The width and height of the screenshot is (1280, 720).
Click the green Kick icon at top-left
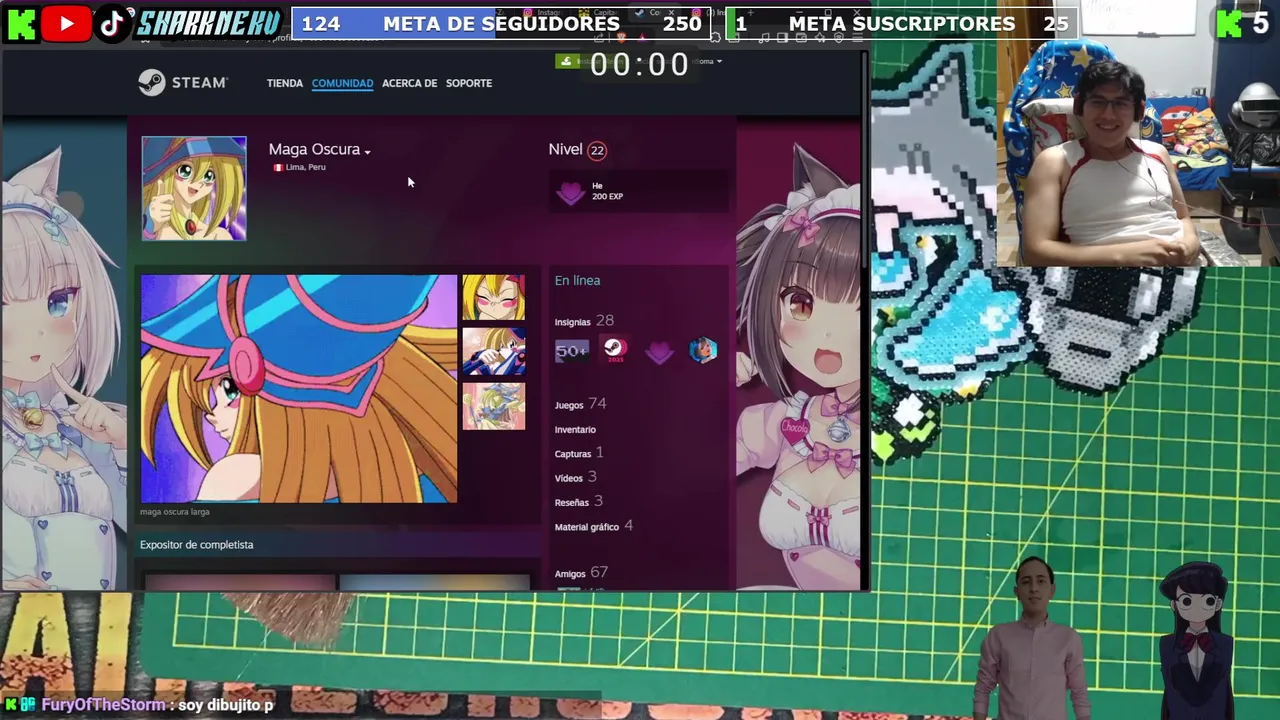coord(21,24)
